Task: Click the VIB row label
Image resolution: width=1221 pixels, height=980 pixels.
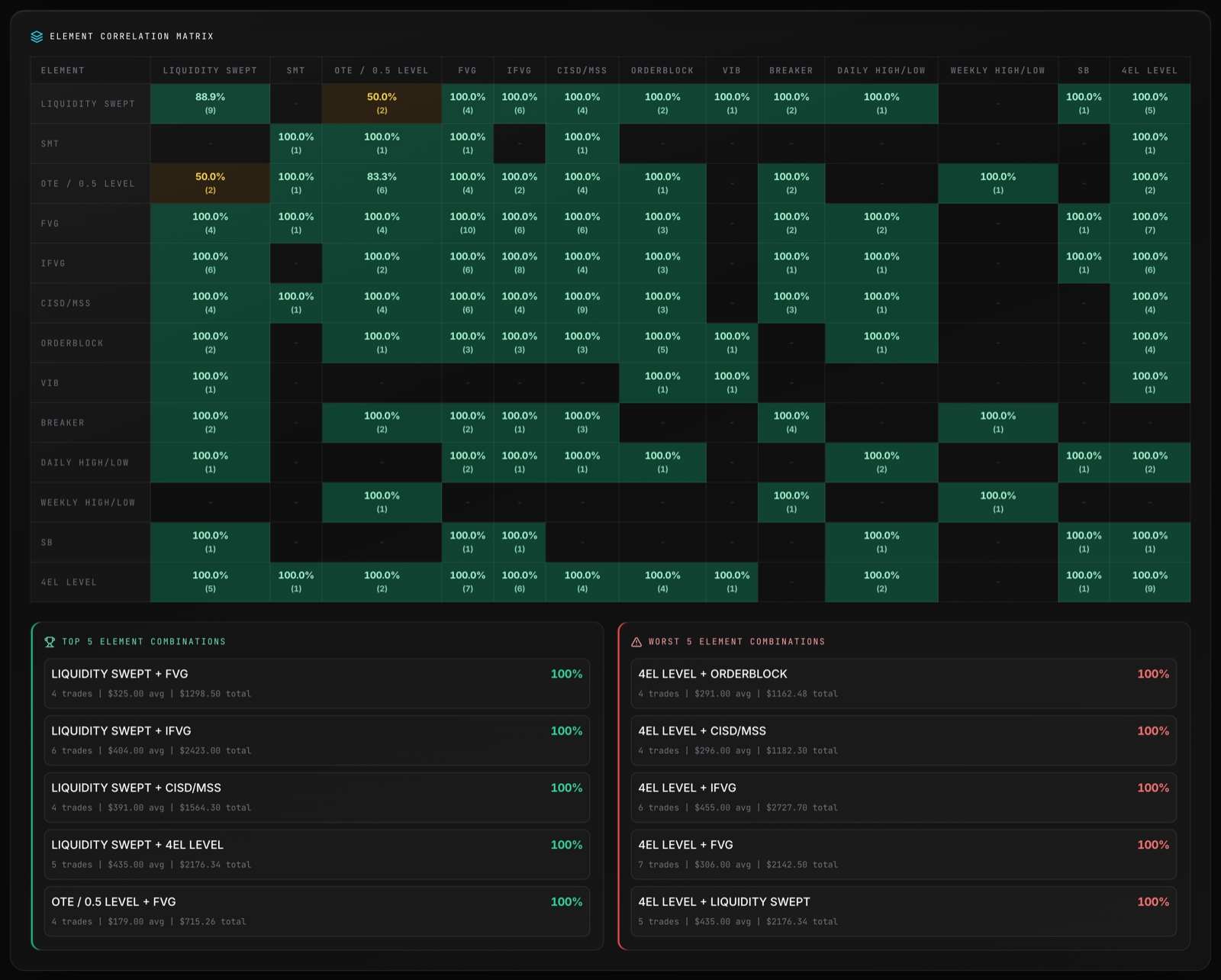Action: (90, 383)
